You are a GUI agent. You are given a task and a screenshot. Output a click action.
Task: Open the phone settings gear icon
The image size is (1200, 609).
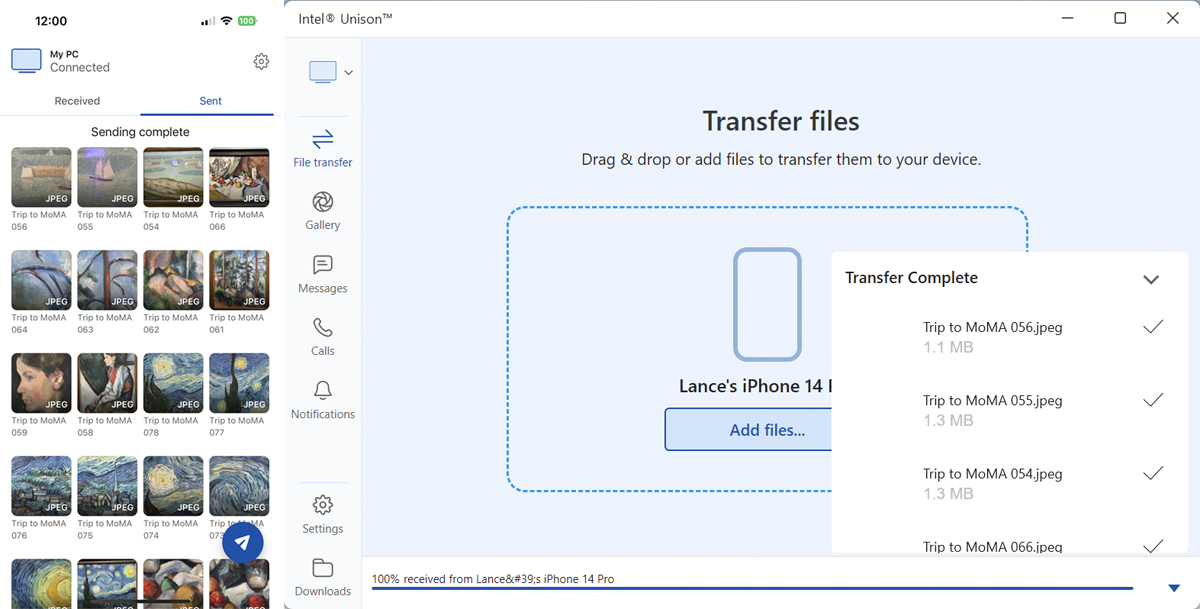pyautogui.click(x=261, y=61)
